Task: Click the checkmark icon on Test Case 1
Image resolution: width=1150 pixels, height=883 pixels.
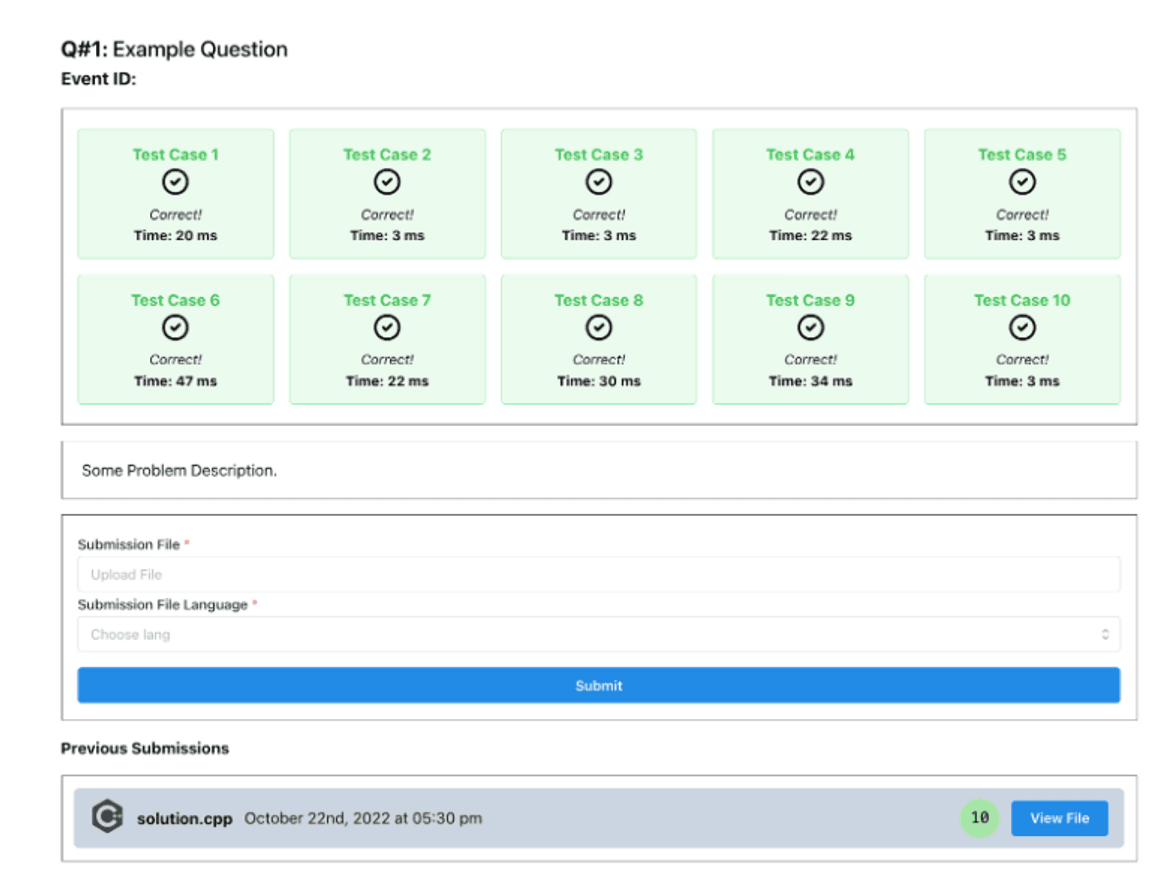Action: coord(175,183)
